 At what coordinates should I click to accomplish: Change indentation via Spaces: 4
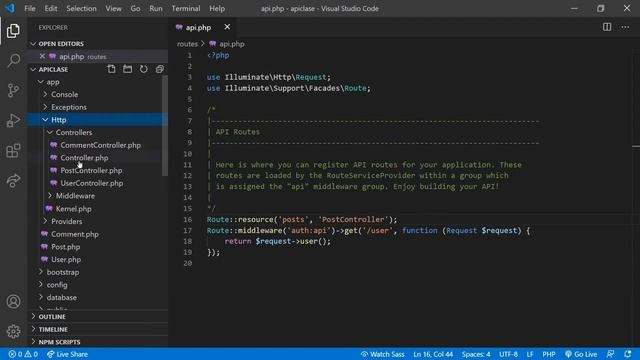click(476, 354)
